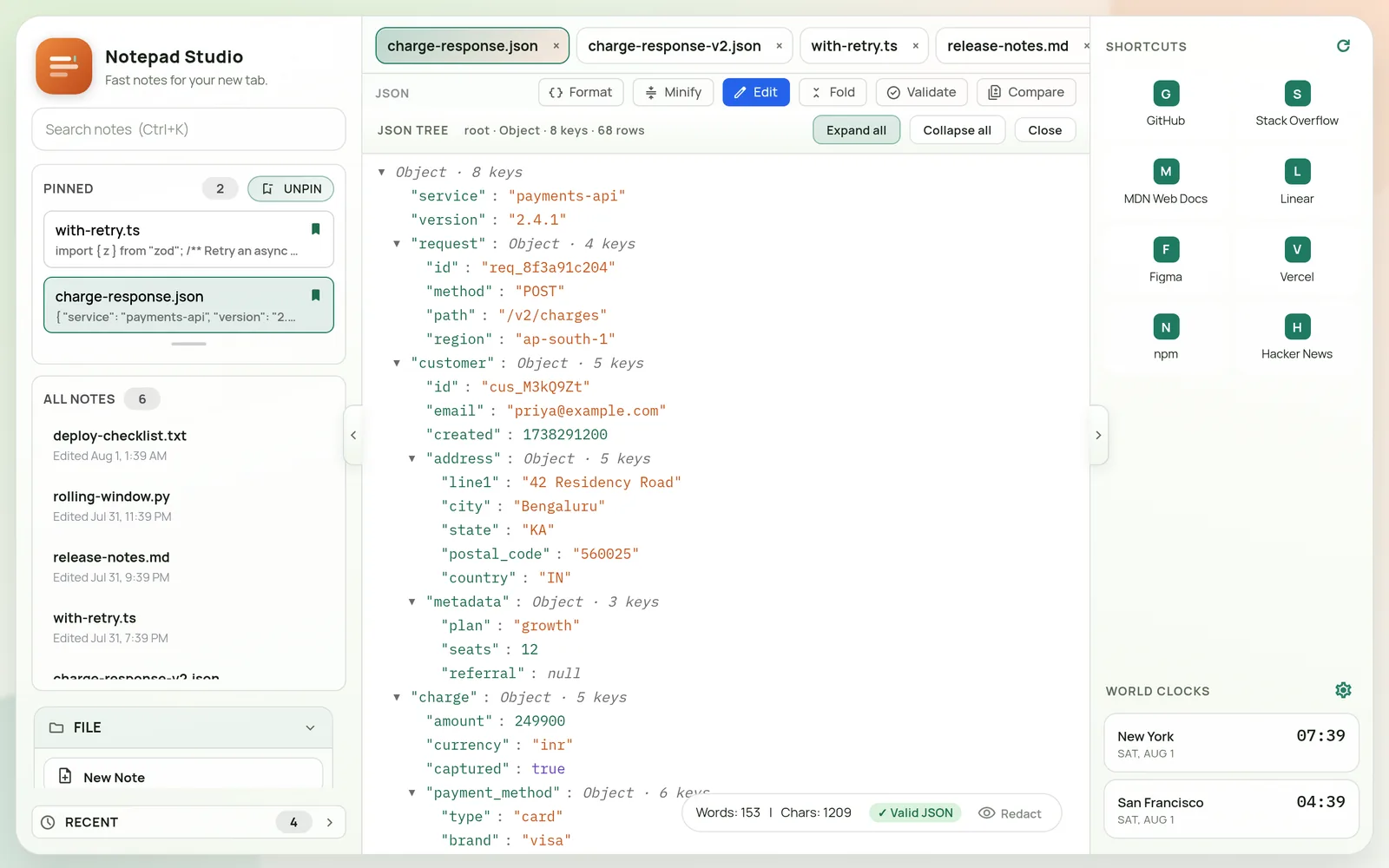The height and width of the screenshot is (868, 1389).
Task: Click the pinned panel drag handle
Action: pyautogui.click(x=188, y=344)
